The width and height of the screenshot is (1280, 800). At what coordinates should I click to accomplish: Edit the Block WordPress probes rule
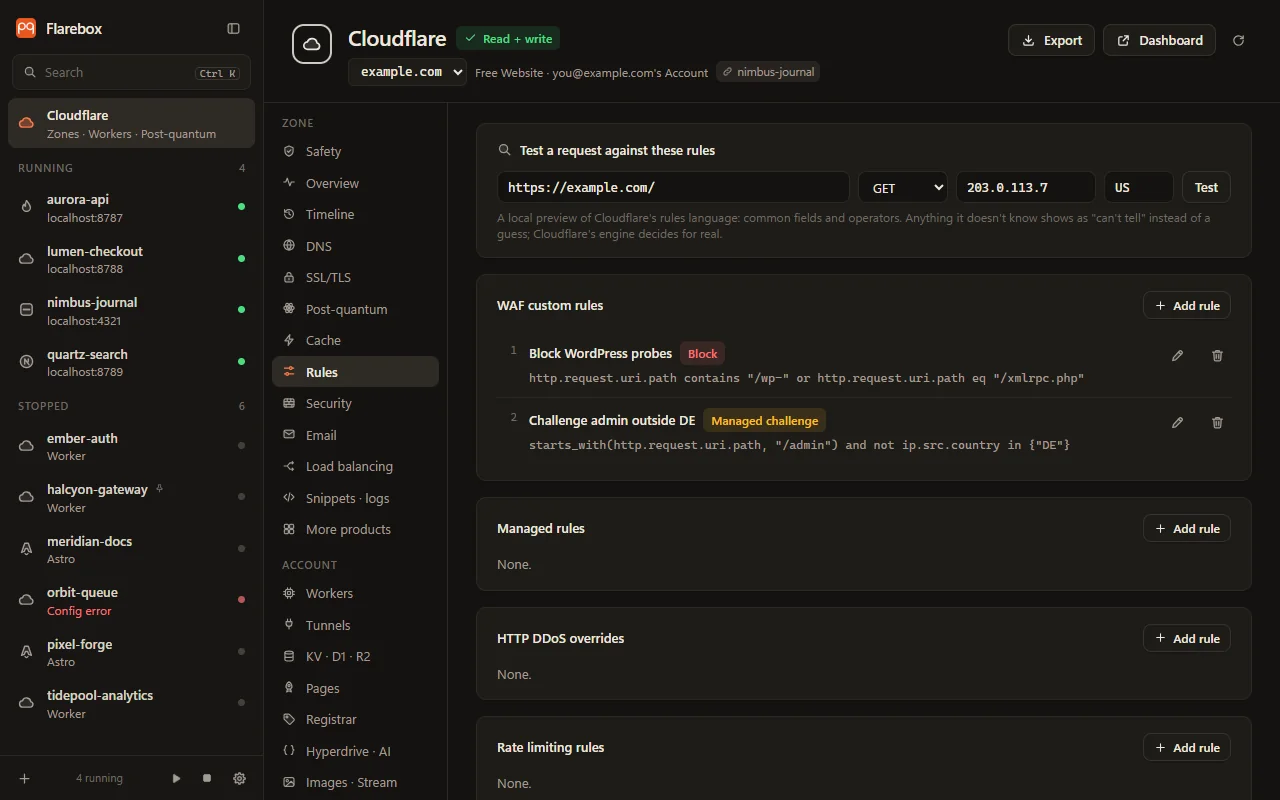pyautogui.click(x=1178, y=355)
